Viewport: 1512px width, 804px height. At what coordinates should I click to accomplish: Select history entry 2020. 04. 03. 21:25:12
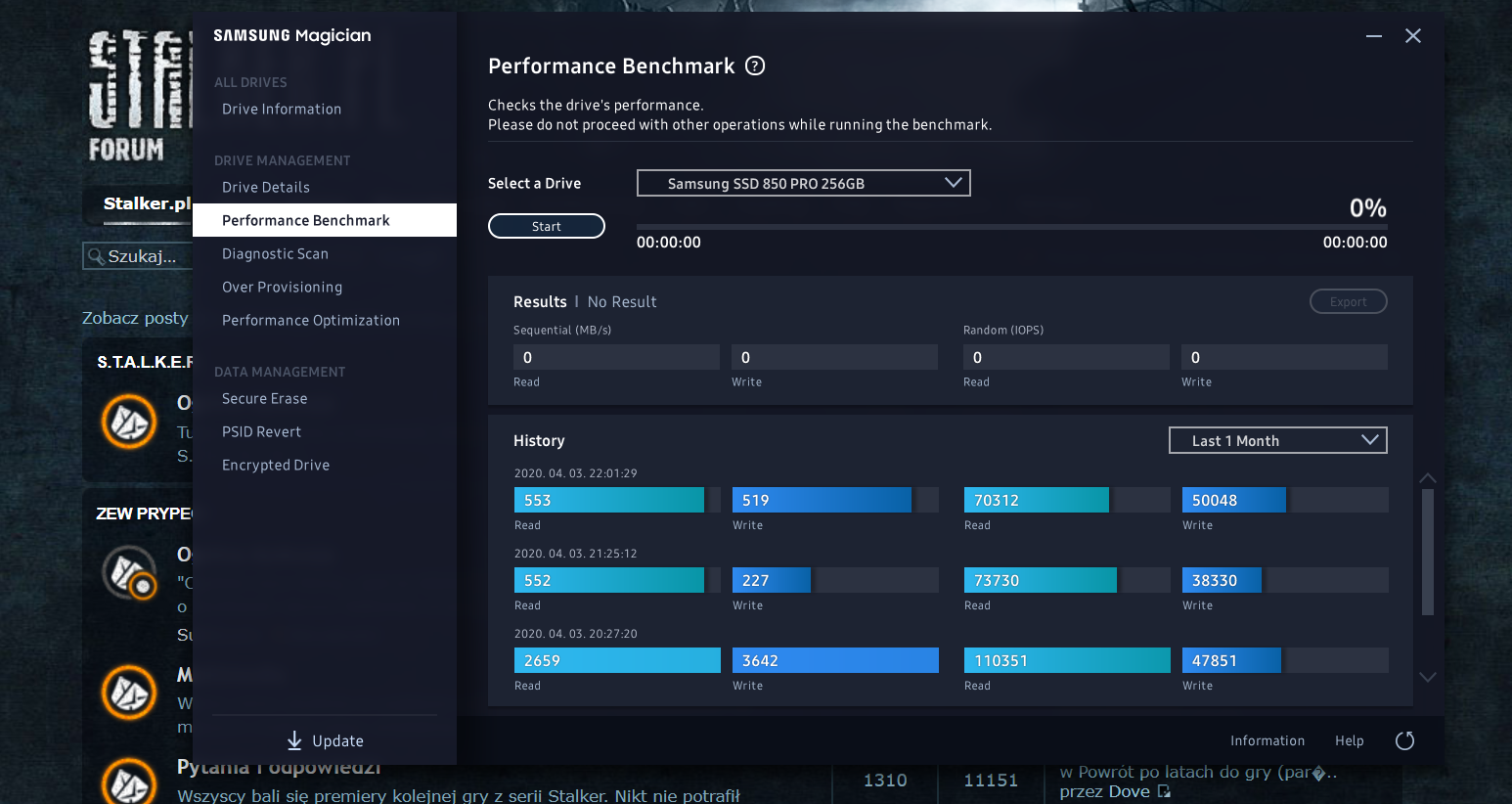[575, 554]
